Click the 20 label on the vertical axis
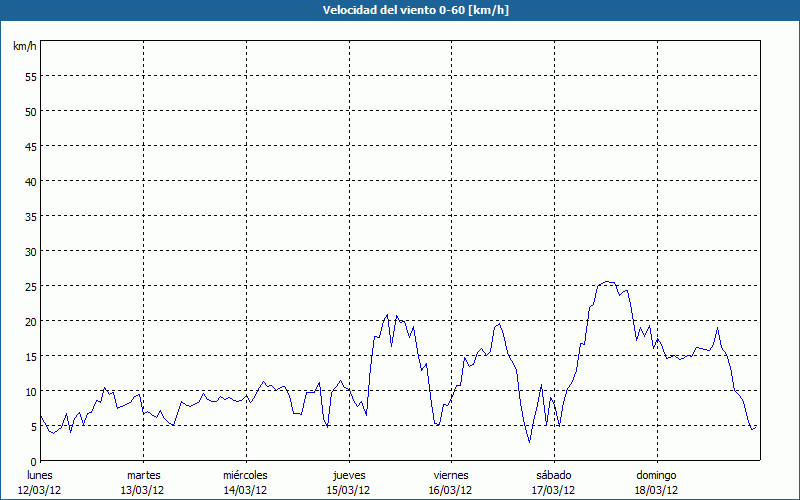The width and height of the screenshot is (800, 500). pos(30,321)
